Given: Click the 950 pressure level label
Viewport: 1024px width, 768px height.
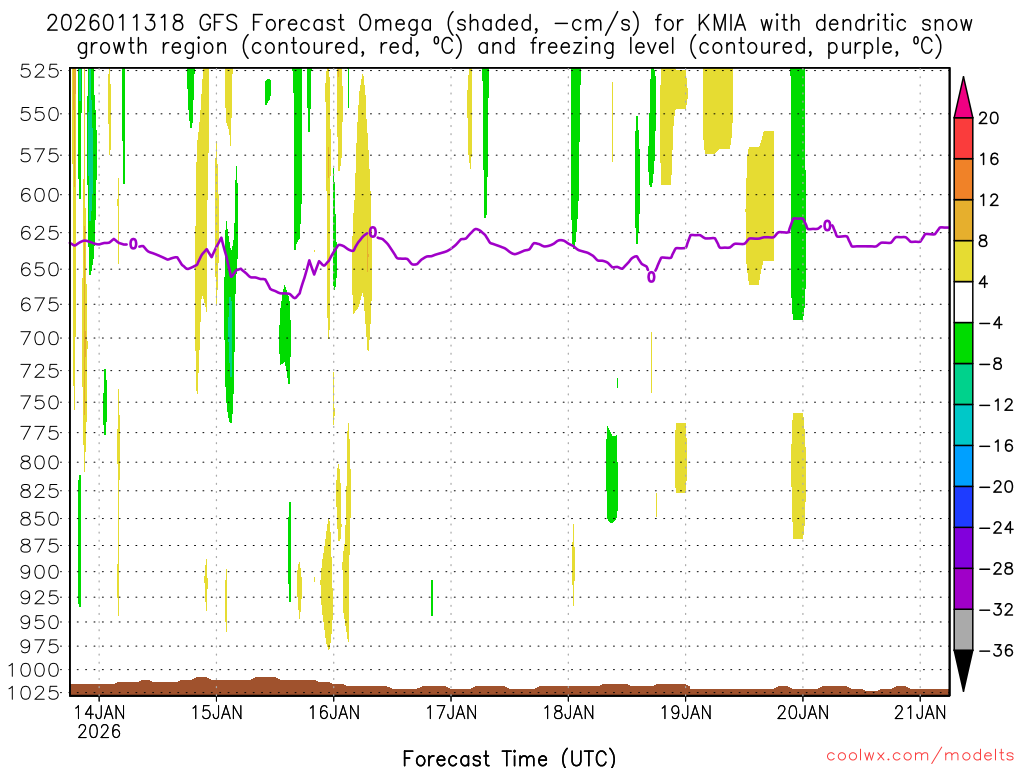Looking at the screenshot, I should tap(40, 622).
